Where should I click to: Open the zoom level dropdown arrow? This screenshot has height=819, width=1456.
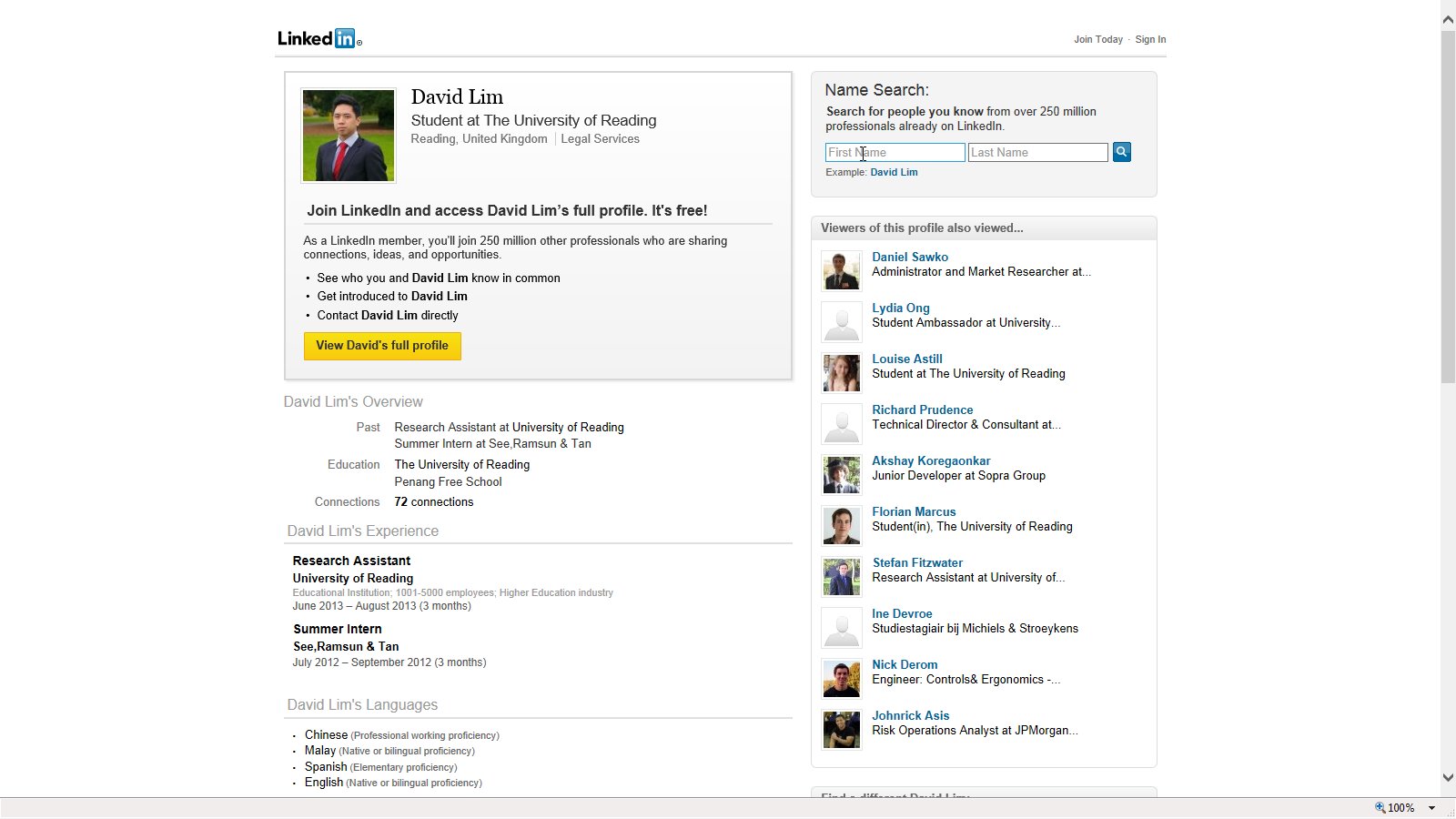click(1431, 808)
